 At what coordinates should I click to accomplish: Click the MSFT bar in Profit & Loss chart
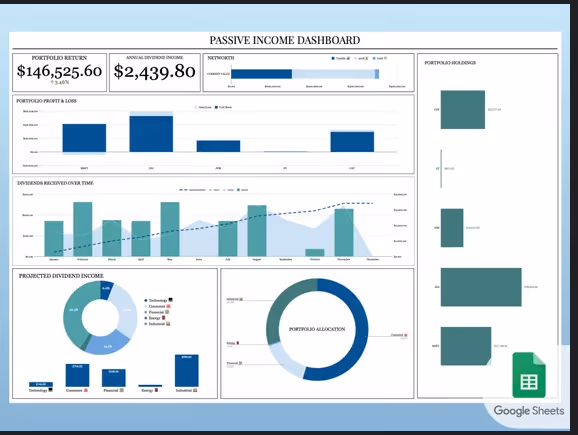tap(84, 138)
